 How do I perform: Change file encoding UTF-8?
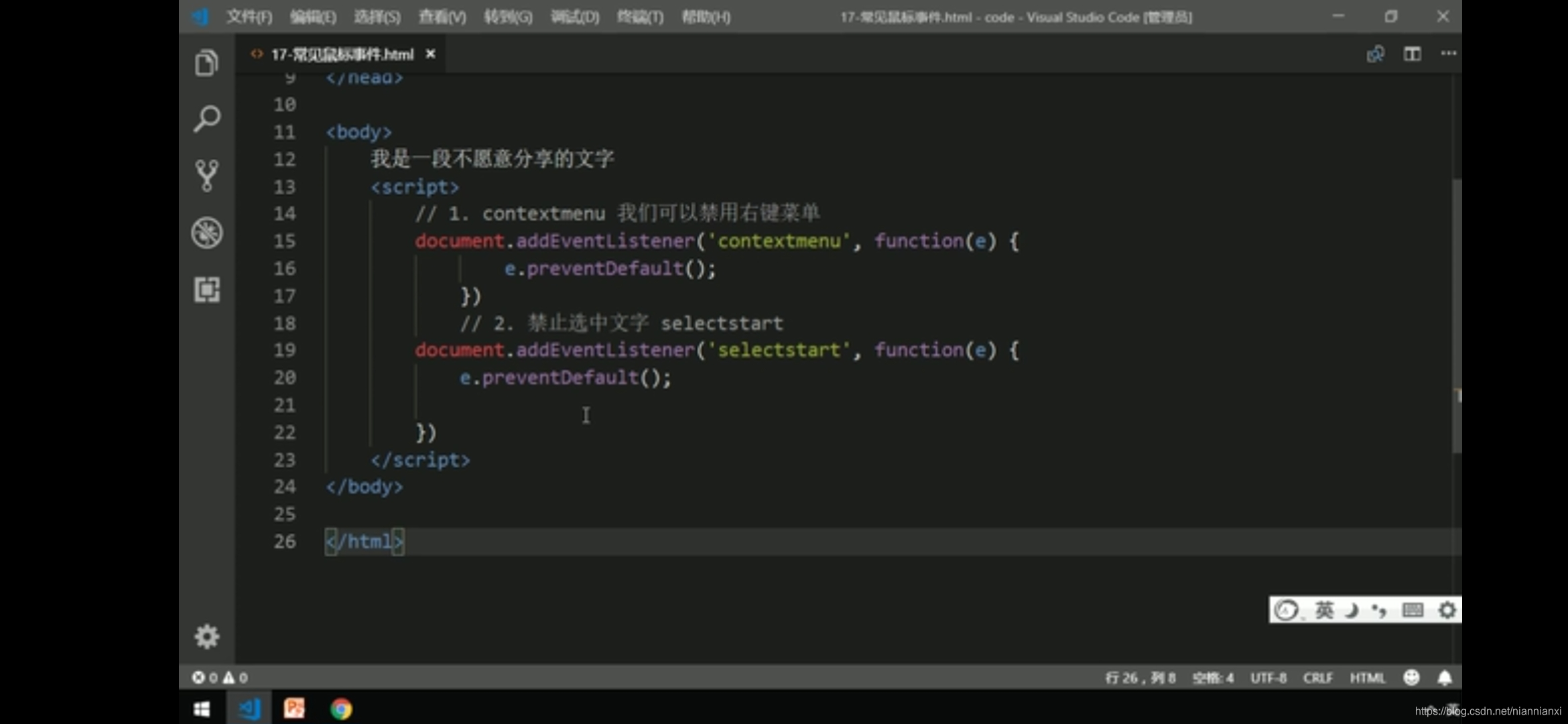(x=1268, y=678)
